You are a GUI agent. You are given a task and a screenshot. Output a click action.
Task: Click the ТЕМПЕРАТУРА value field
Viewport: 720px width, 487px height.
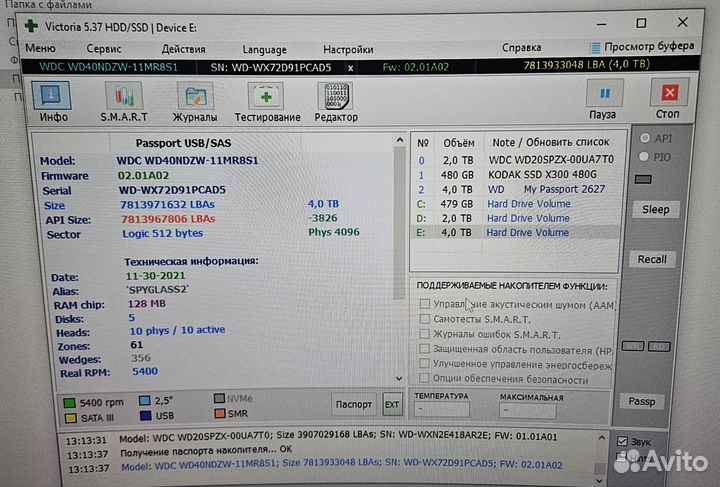[x=442, y=409]
